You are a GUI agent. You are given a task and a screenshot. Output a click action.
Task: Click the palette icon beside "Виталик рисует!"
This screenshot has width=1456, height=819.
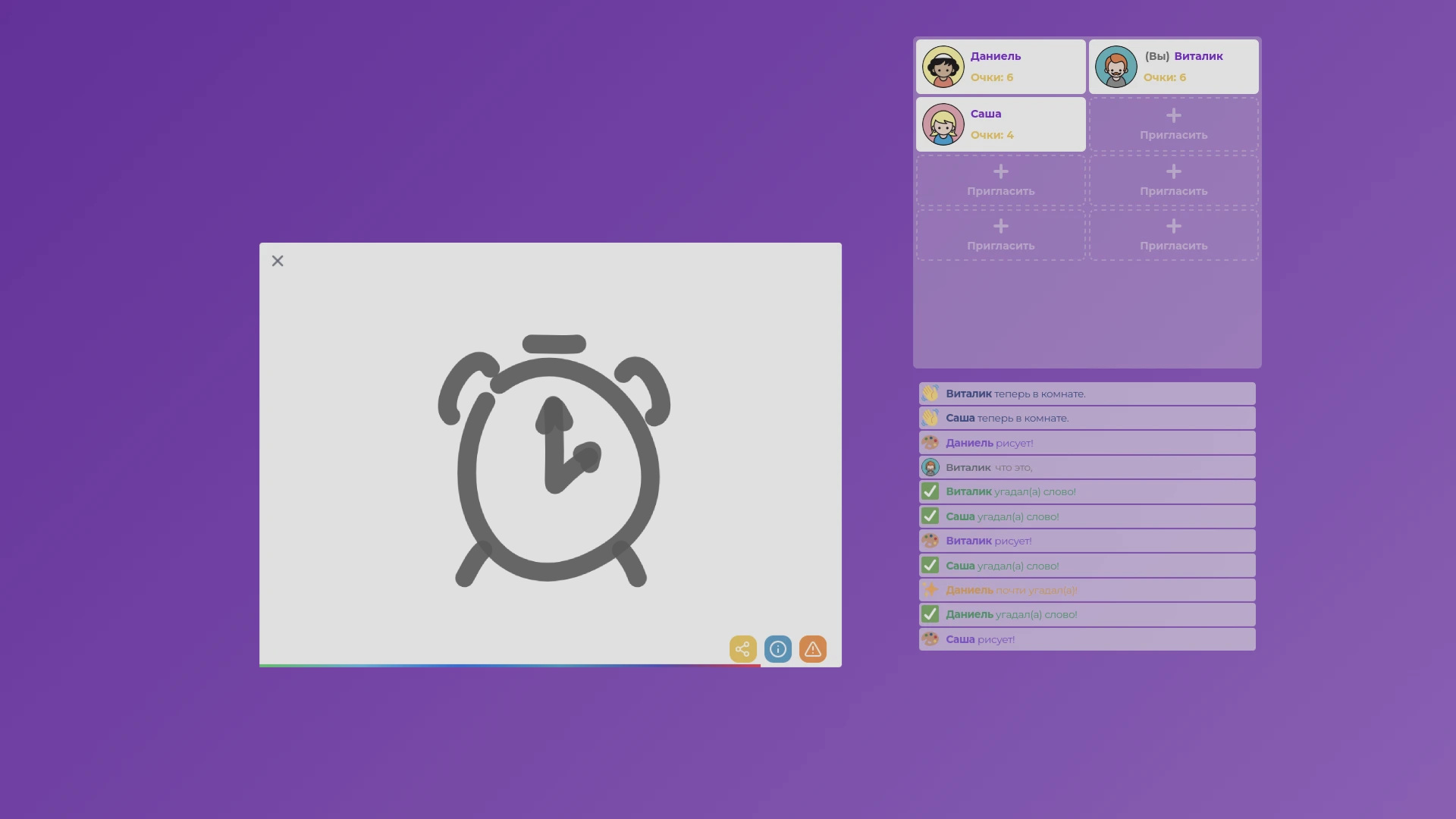(931, 541)
